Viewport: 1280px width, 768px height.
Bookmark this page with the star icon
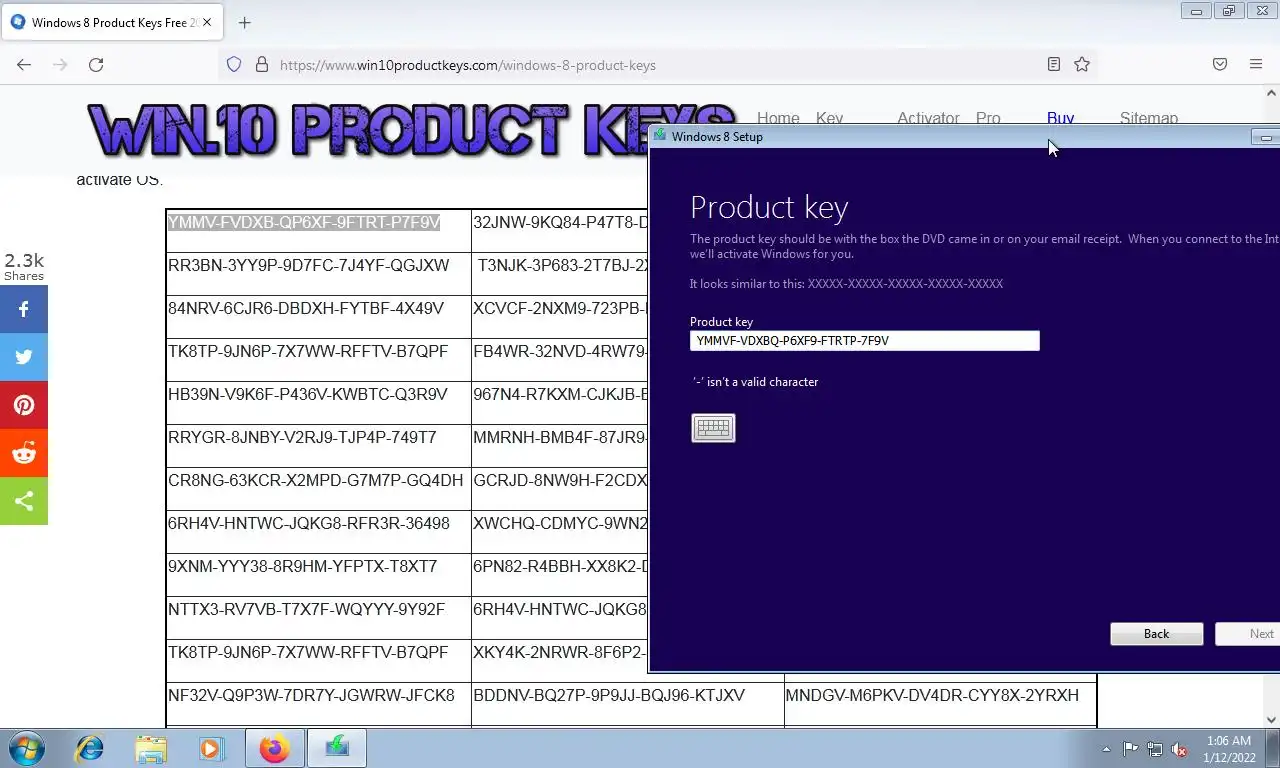point(1082,64)
